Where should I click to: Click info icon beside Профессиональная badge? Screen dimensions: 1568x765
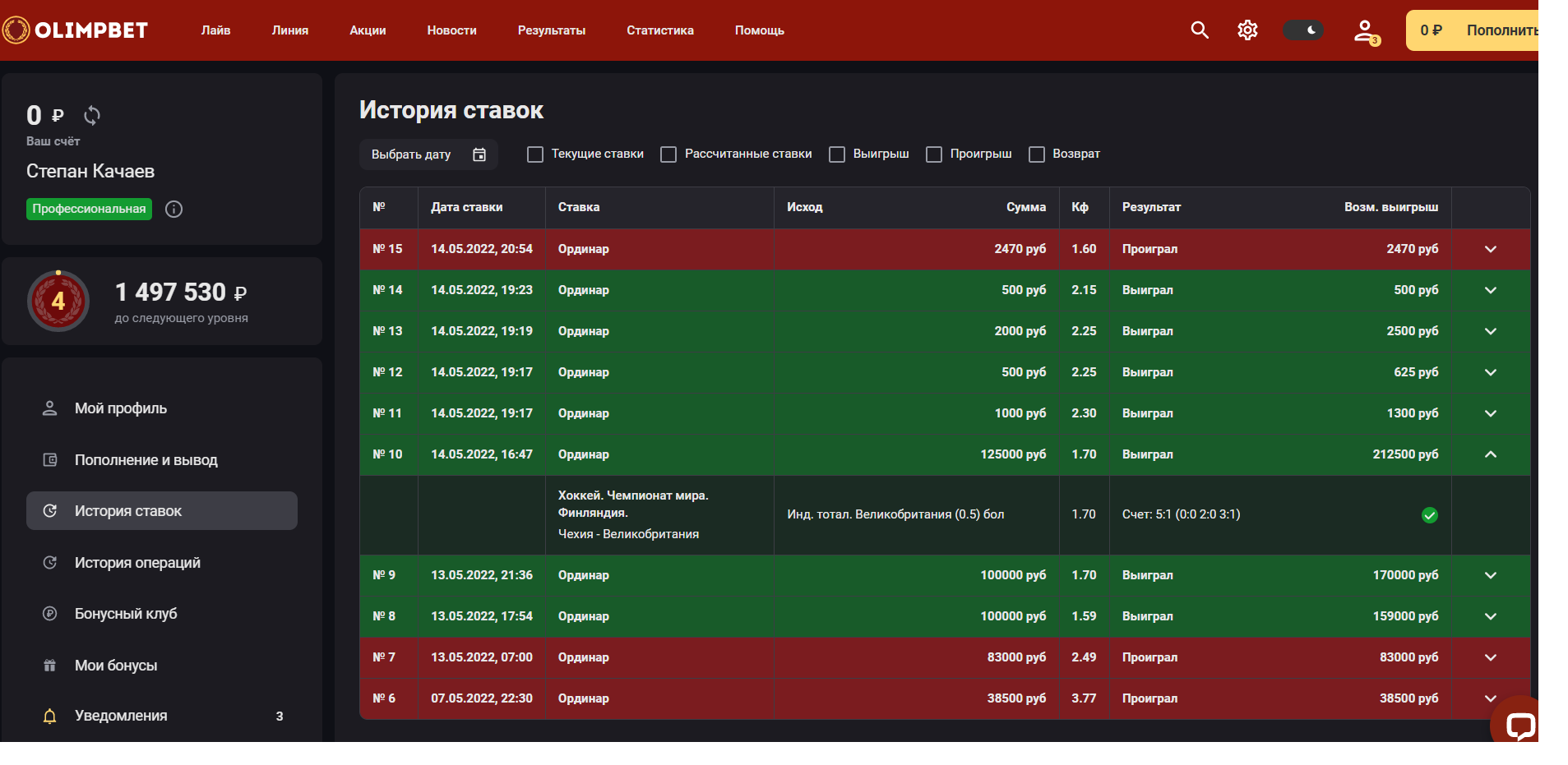pos(173,209)
